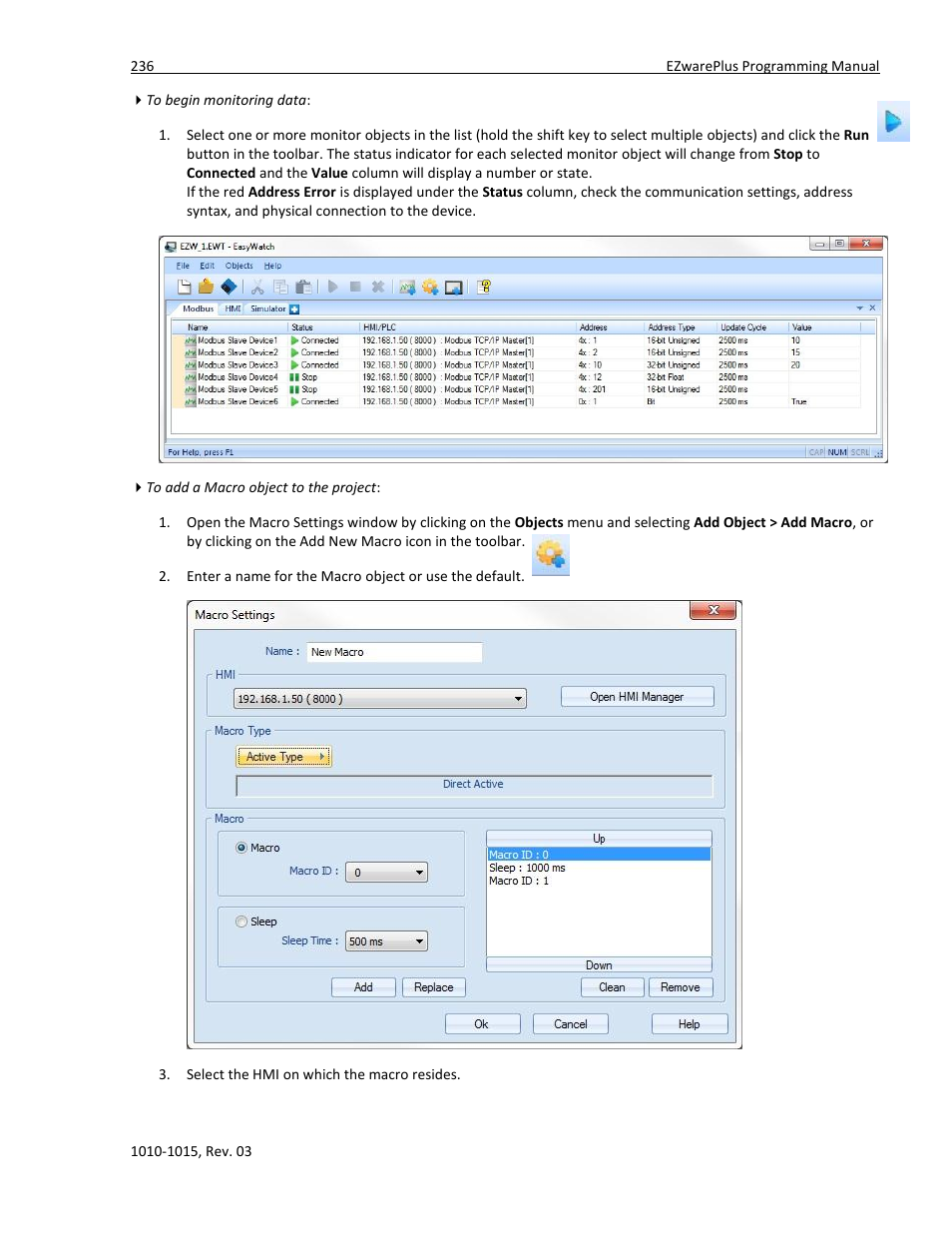Screen dimensions: 952x1233
Task: Click the large Add New Macro icon in page
Action: [551, 554]
